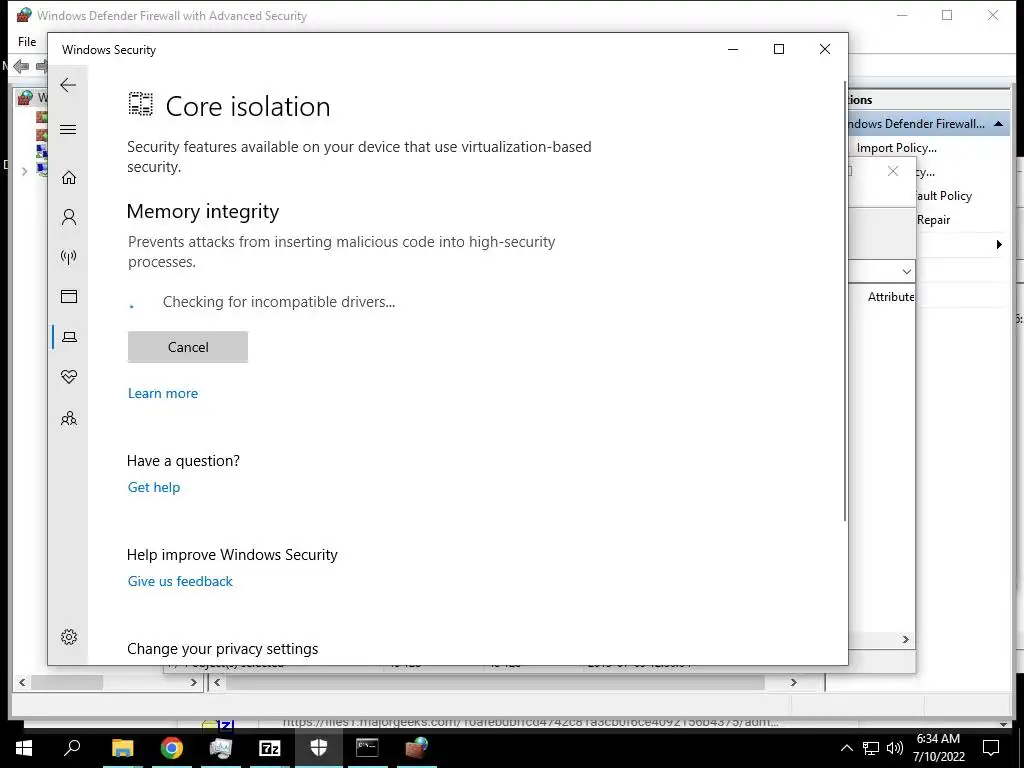Viewport: 1024px width, 768px height.
Task: Open File Explorer from taskbar
Action: (122, 748)
